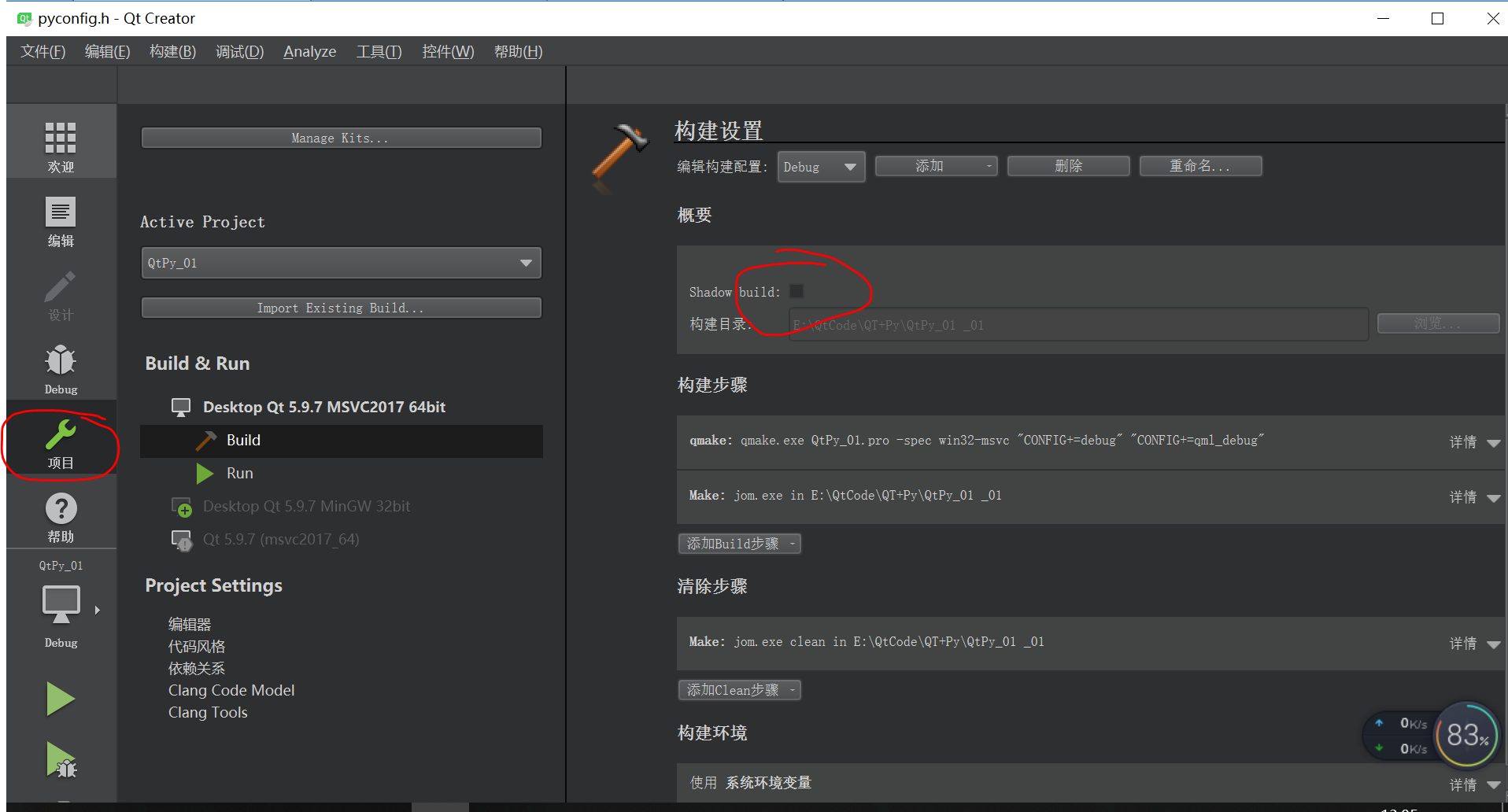Open the Design (设计) mode

click(61, 296)
